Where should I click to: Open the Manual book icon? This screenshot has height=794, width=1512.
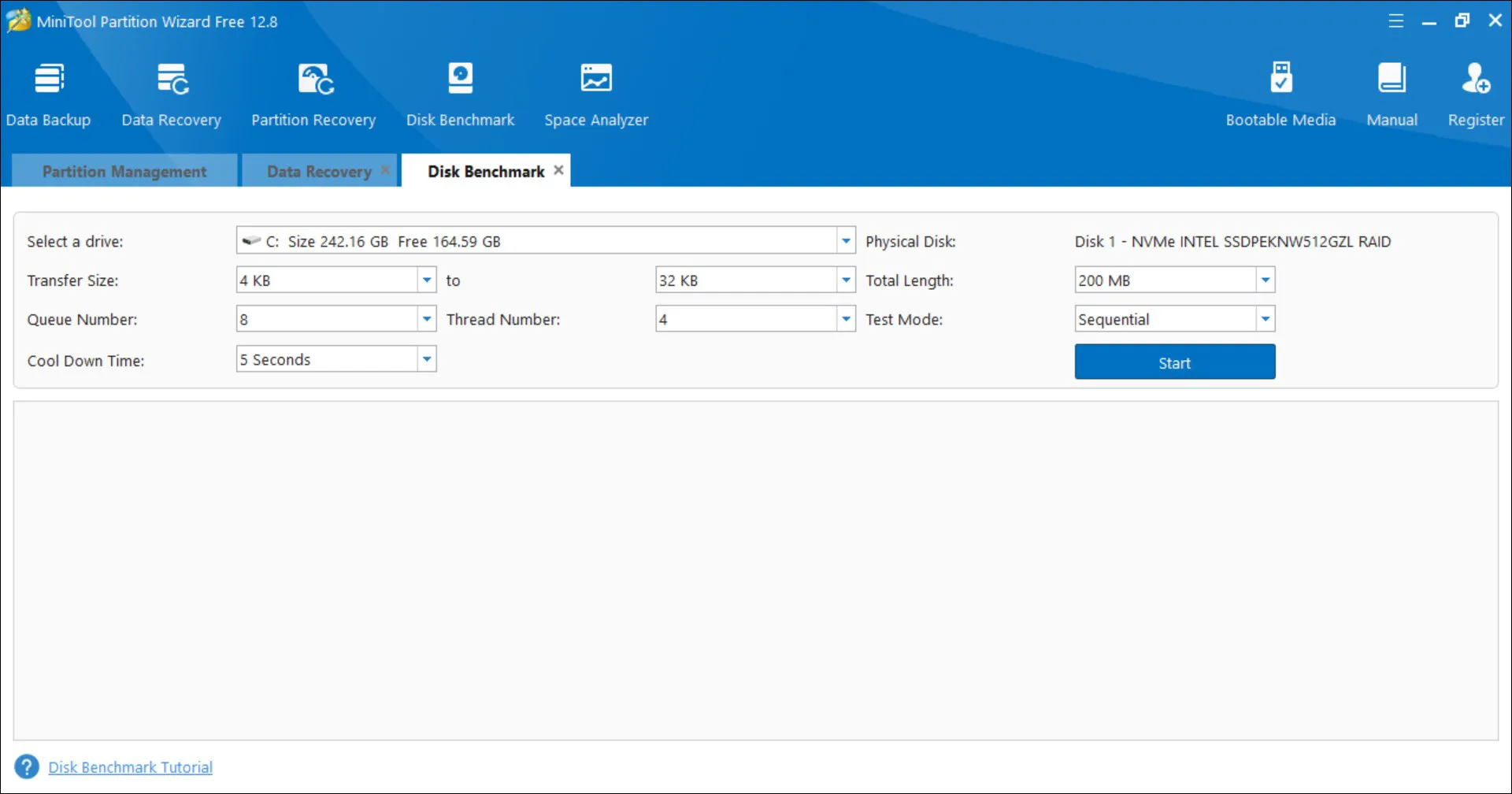[x=1392, y=80]
